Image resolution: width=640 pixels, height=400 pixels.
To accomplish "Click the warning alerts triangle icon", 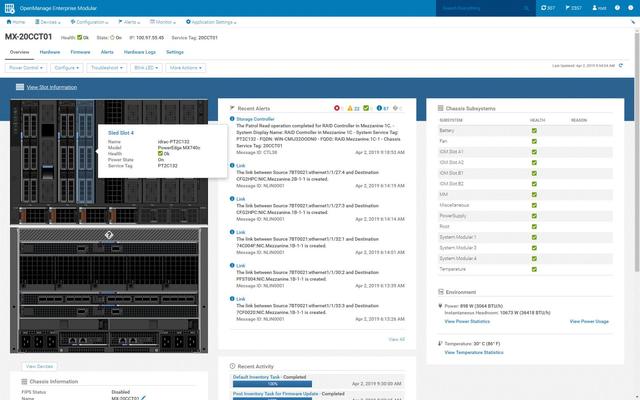I will point(352,107).
